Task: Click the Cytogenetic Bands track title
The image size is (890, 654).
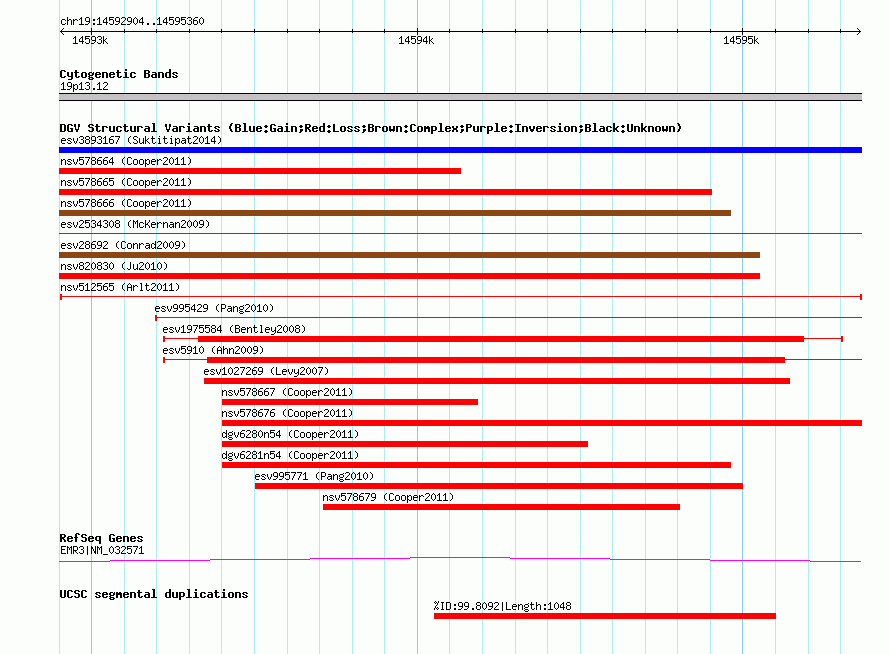Action: [119, 74]
